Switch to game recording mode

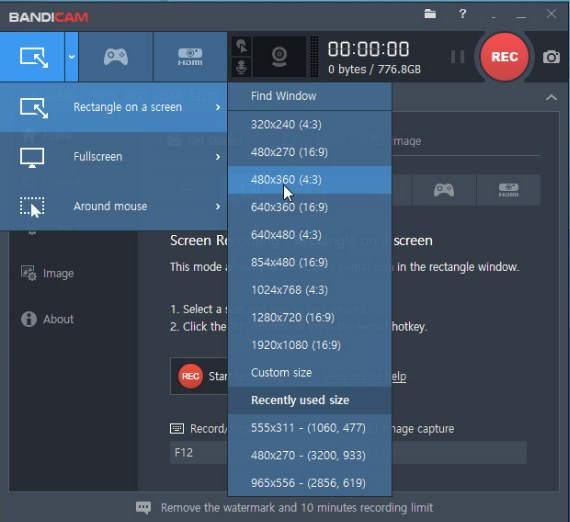[x=116, y=57]
